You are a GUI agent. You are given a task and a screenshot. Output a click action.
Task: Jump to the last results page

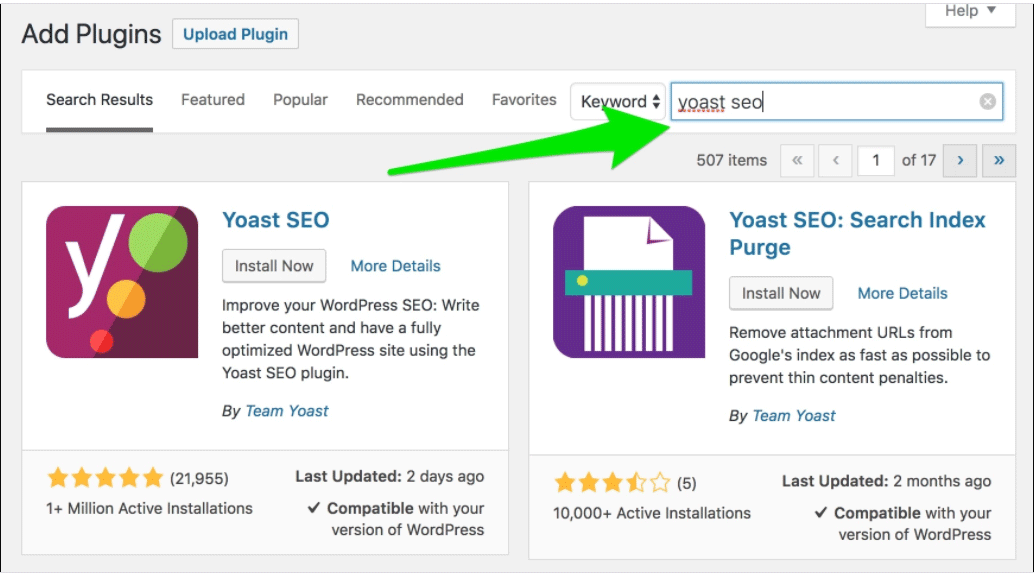pos(998,160)
